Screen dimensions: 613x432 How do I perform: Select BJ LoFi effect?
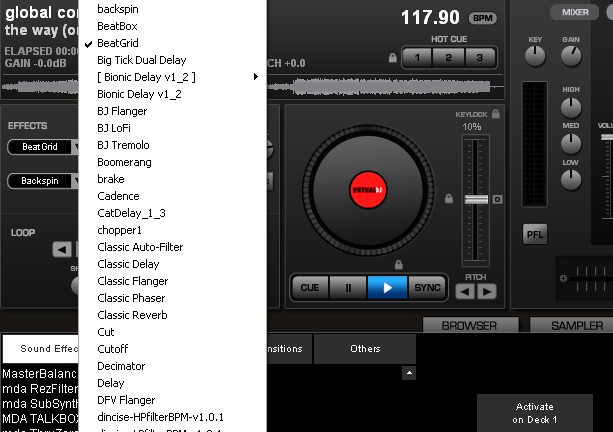pos(172,128)
